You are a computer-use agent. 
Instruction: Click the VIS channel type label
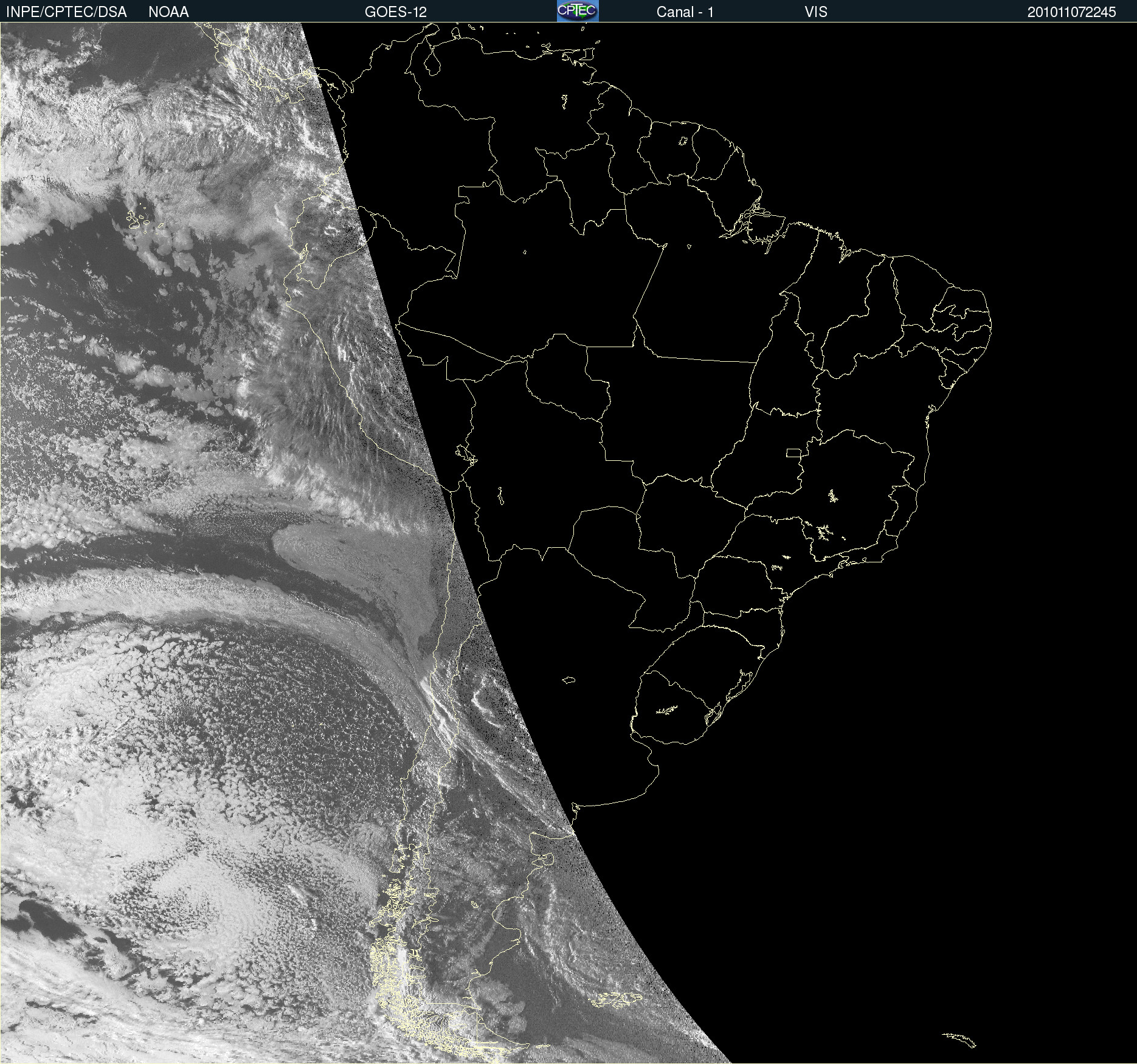(x=815, y=12)
